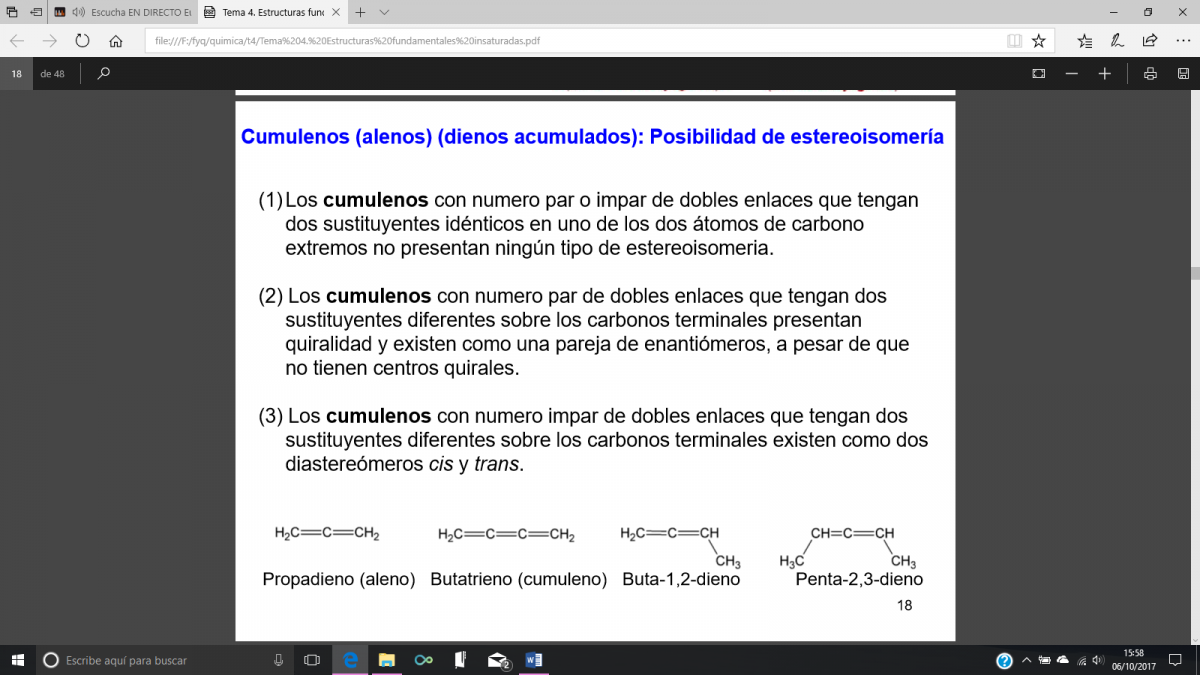Zoom in on the PDF with plus
The height and width of the screenshot is (675, 1200).
click(1104, 73)
